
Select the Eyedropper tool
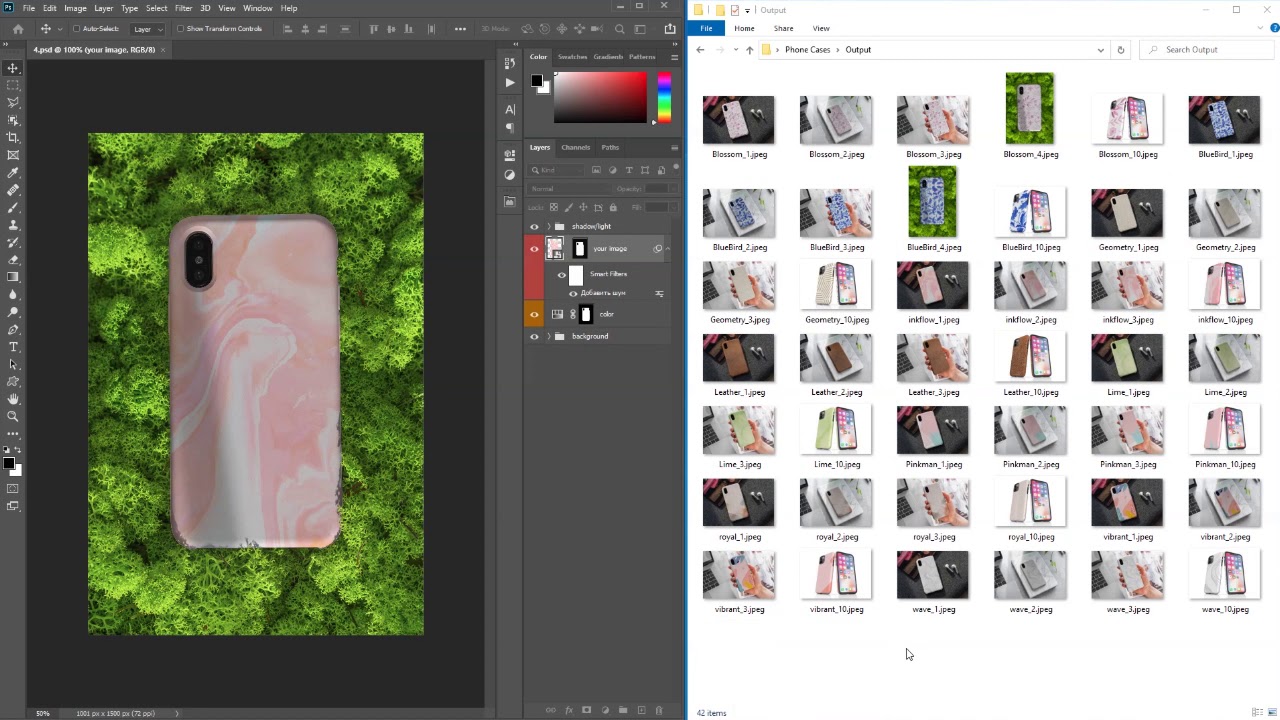pyautogui.click(x=13, y=172)
